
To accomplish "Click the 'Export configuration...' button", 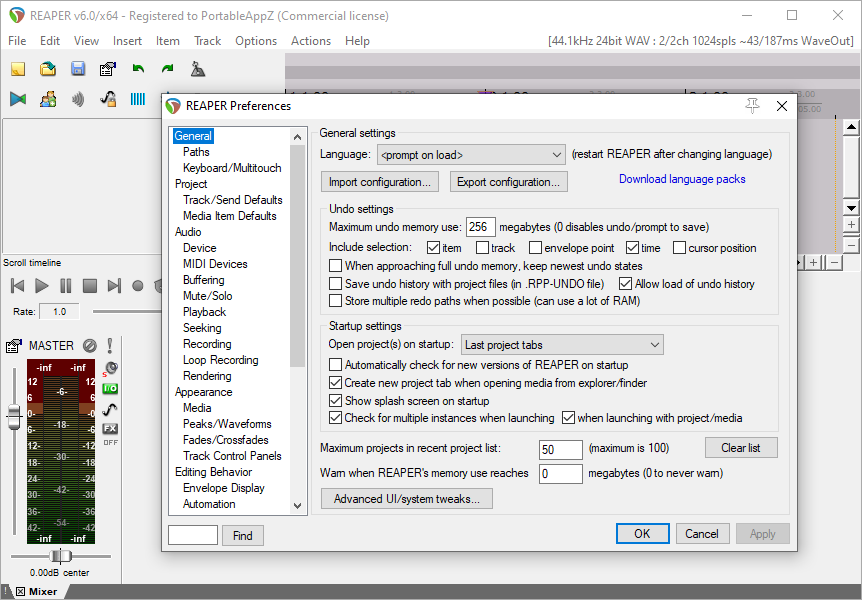I will coord(509,182).
